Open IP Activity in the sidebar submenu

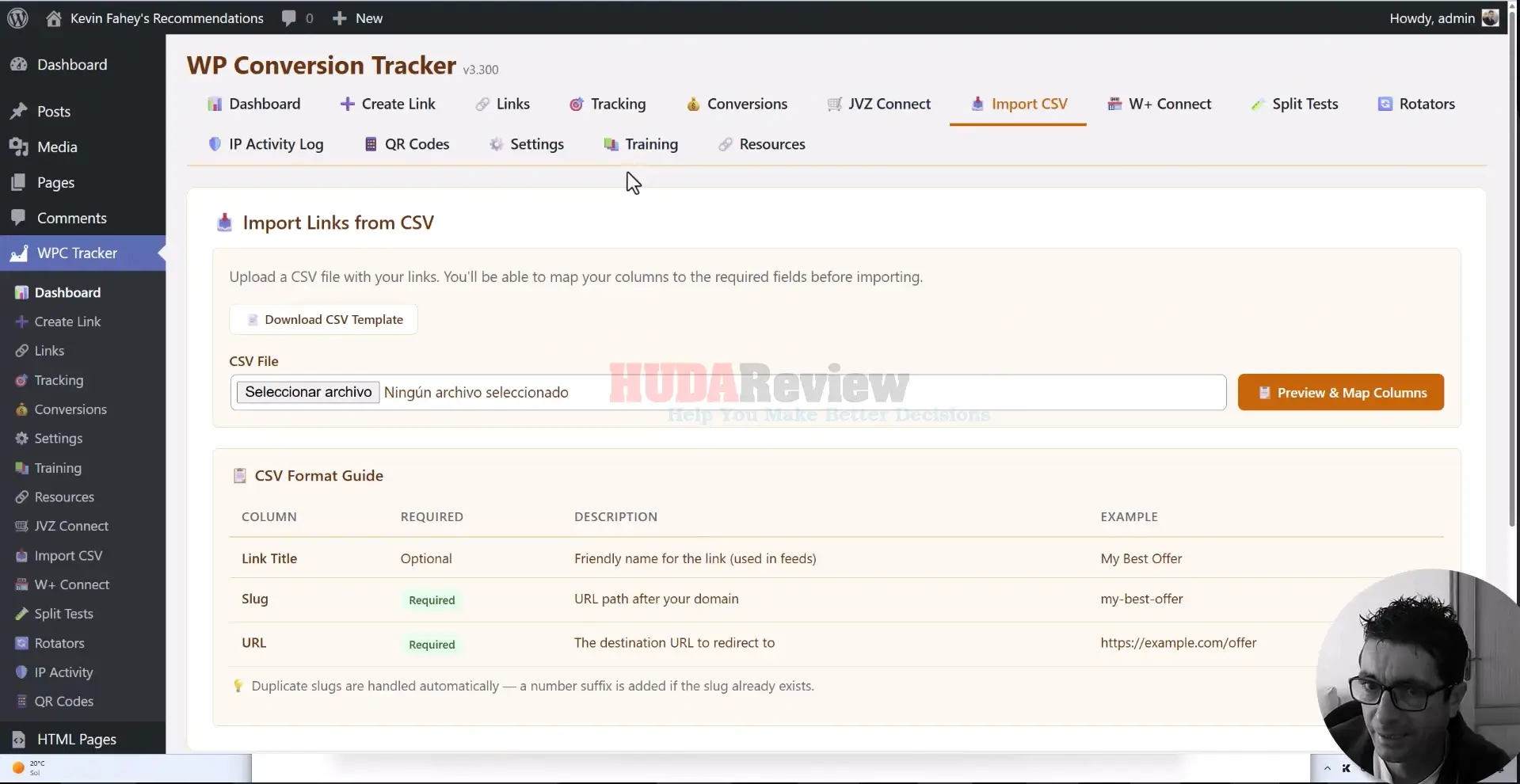click(63, 672)
